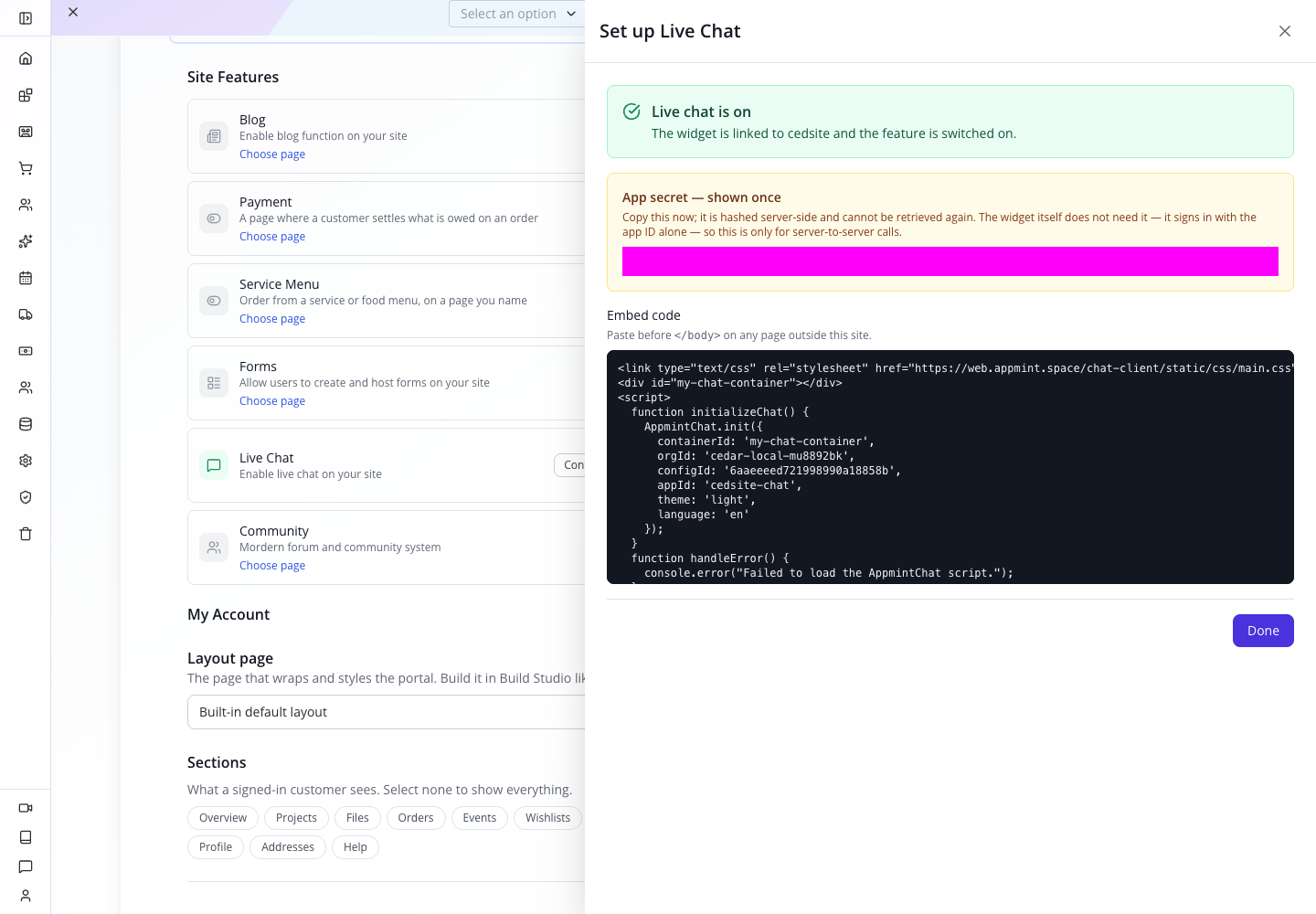The height and width of the screenshot is (914, 1316).
Task: Collapse the sidebar panel toggle icon
Action: (x=26, y=18)
